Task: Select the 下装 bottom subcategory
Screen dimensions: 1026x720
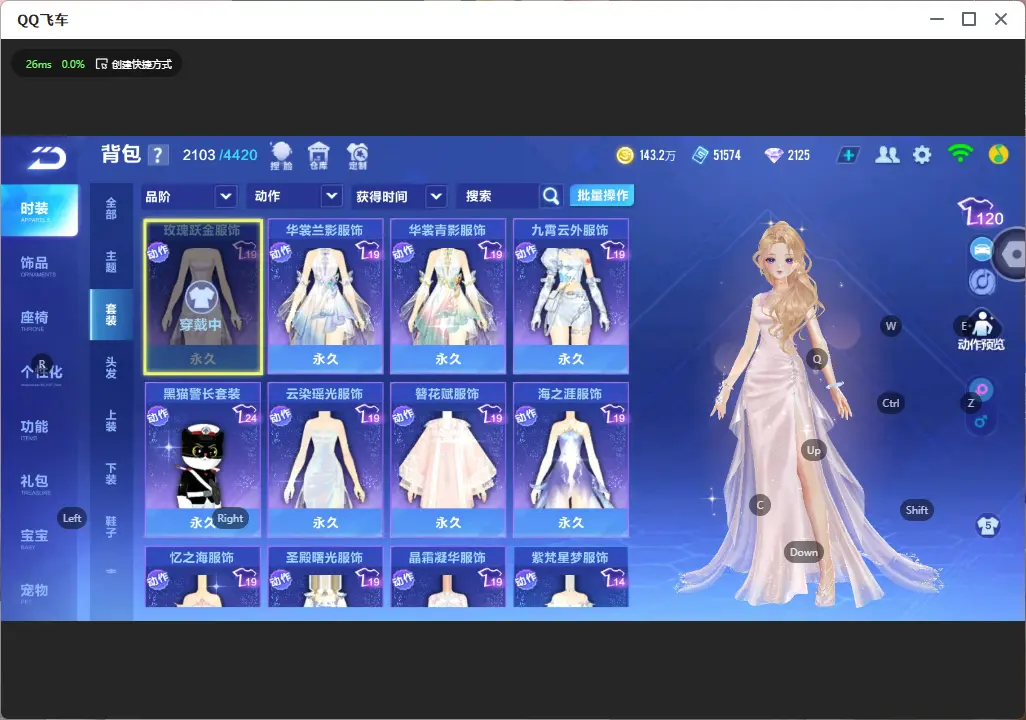Action: tap(111, 473)
